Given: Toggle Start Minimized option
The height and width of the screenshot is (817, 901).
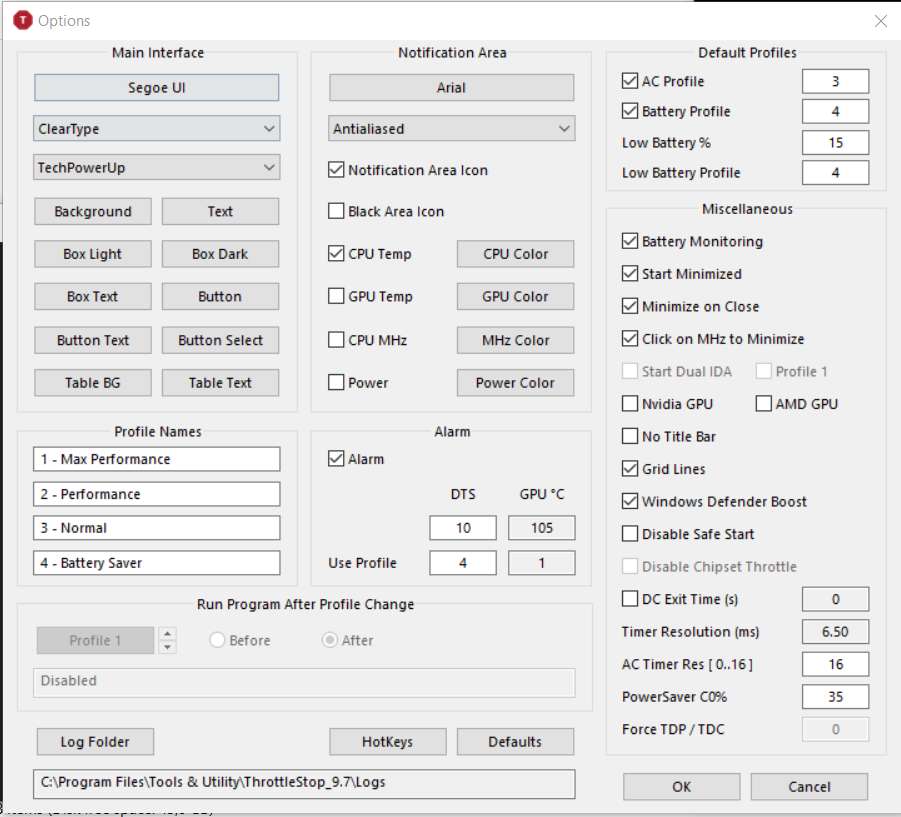Looking at the screenshot, I should click(630, 273).
